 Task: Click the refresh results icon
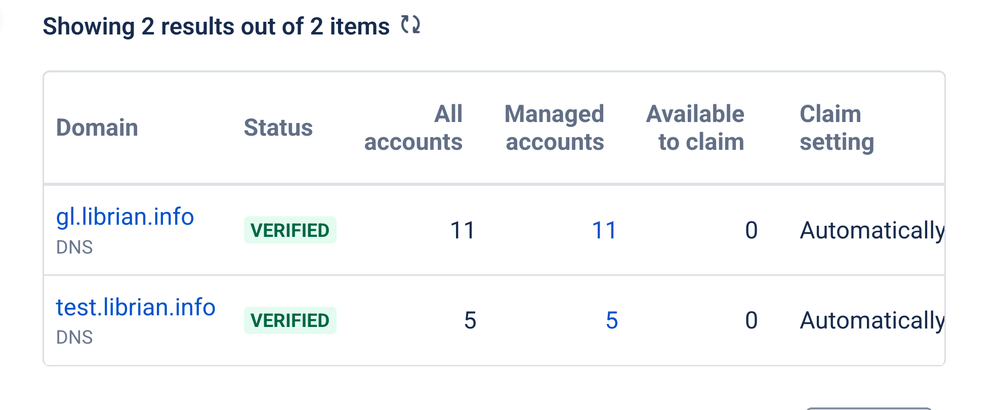pos(410,25)
